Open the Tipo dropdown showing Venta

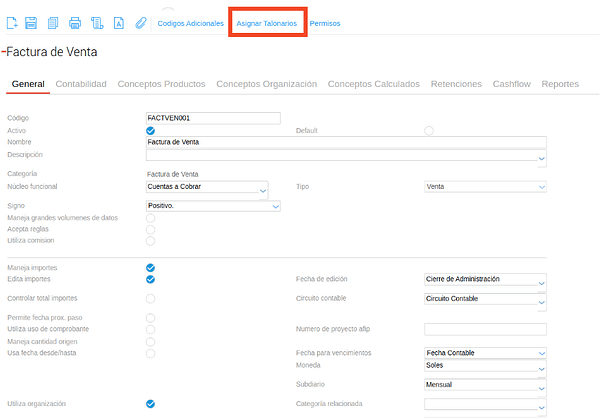pos(485,187)
